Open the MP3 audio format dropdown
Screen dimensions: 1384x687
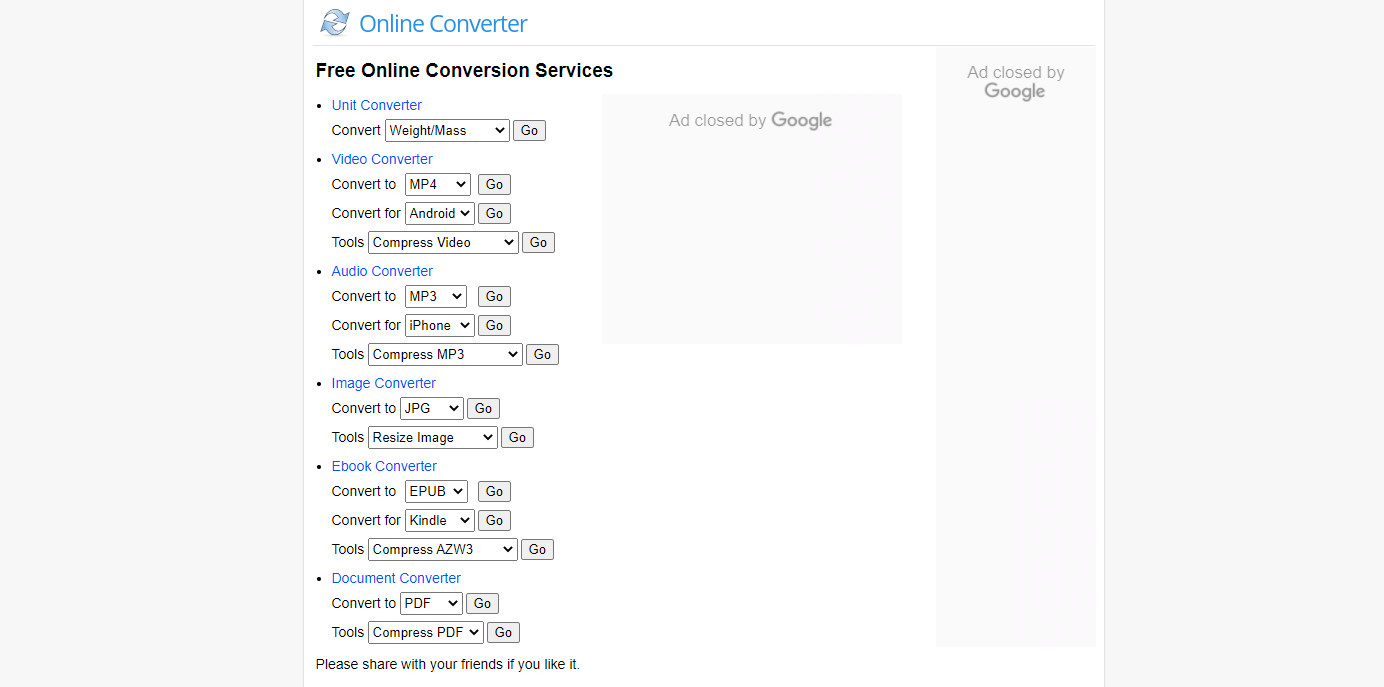(435, 296)
